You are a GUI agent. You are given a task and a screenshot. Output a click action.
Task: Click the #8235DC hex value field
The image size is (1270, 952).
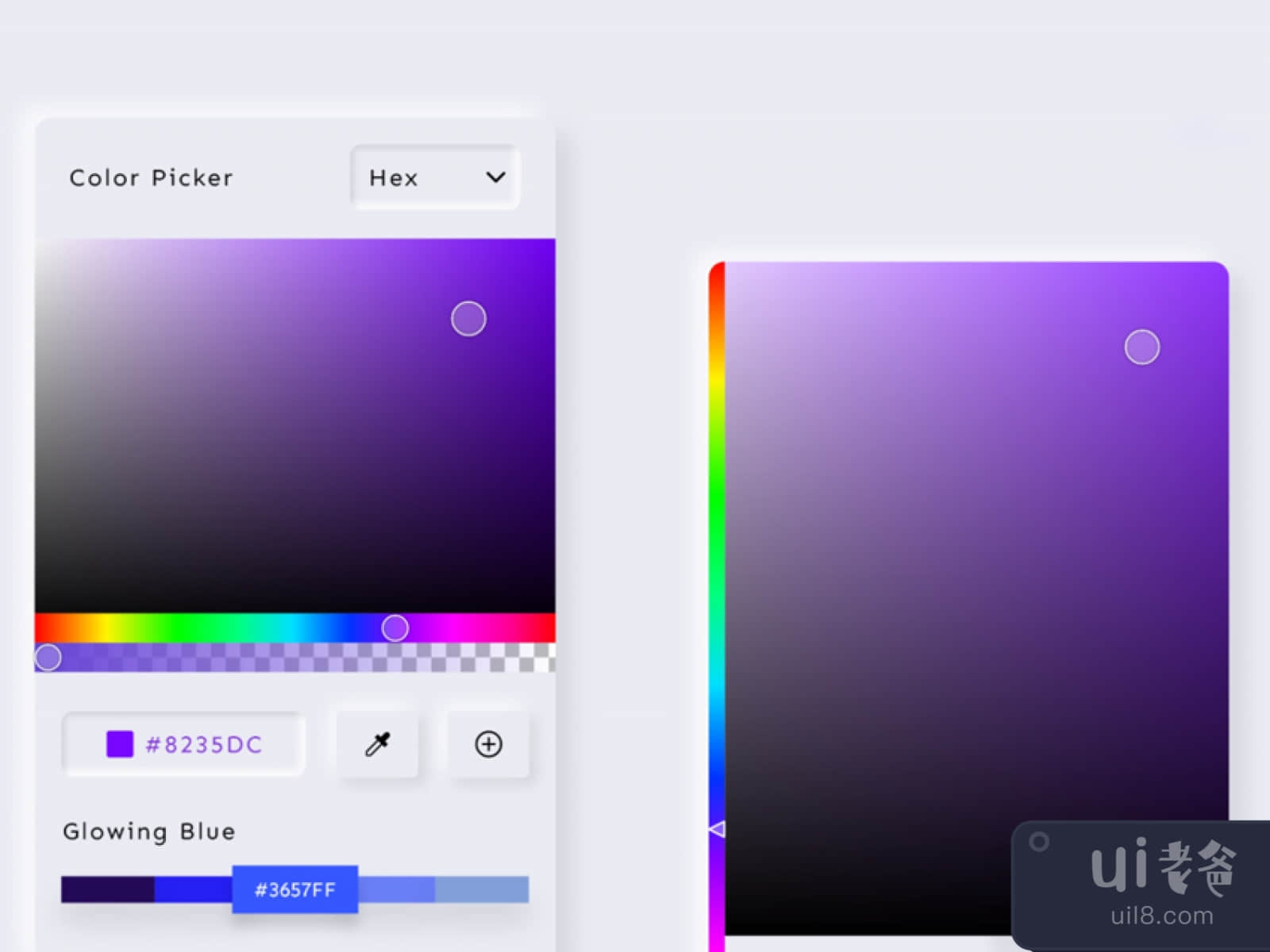(204, 745)
